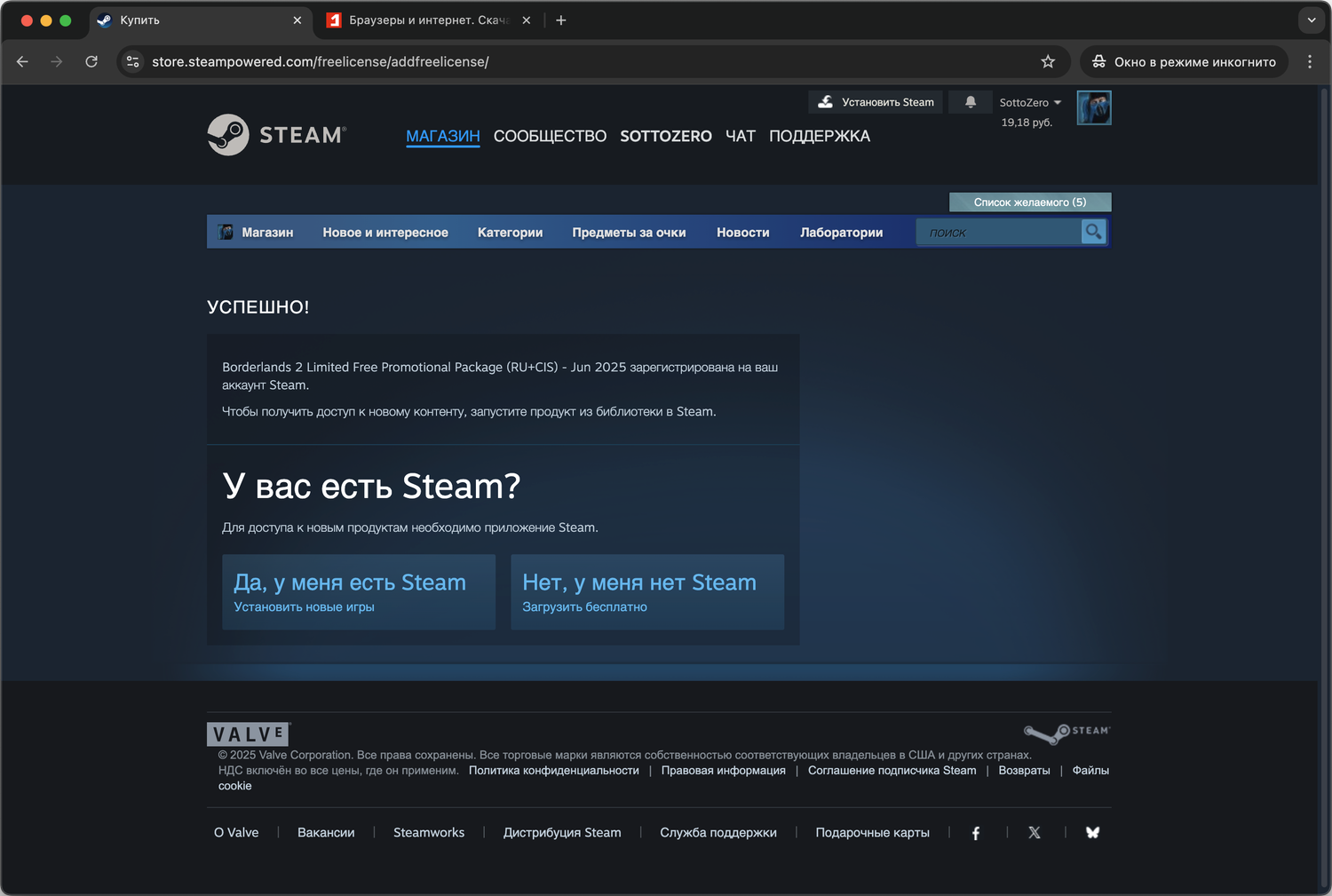This screenshot has width=1332, height=896.
Task: Click Нет, у меня нет Steam
Action: coord(647,592)
